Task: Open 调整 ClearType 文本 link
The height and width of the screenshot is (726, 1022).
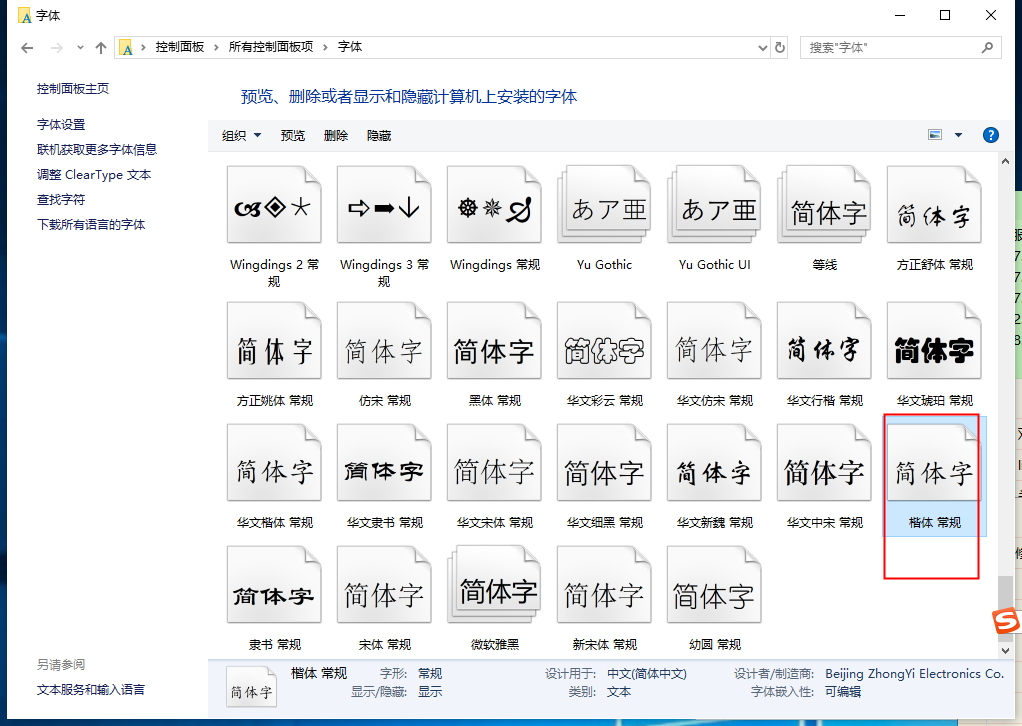Action: [94, 175]
